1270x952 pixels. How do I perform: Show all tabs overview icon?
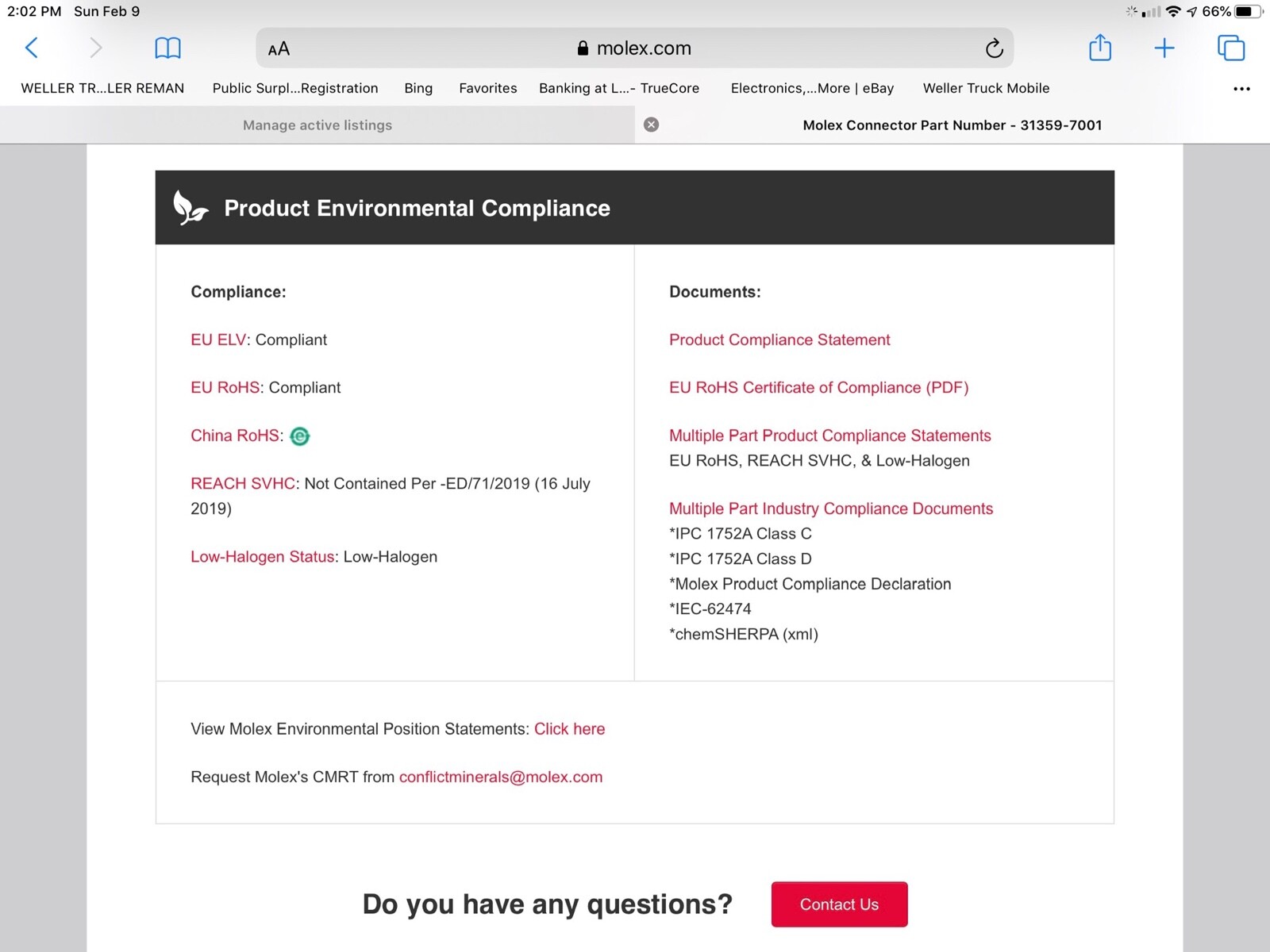[1231, 48]
